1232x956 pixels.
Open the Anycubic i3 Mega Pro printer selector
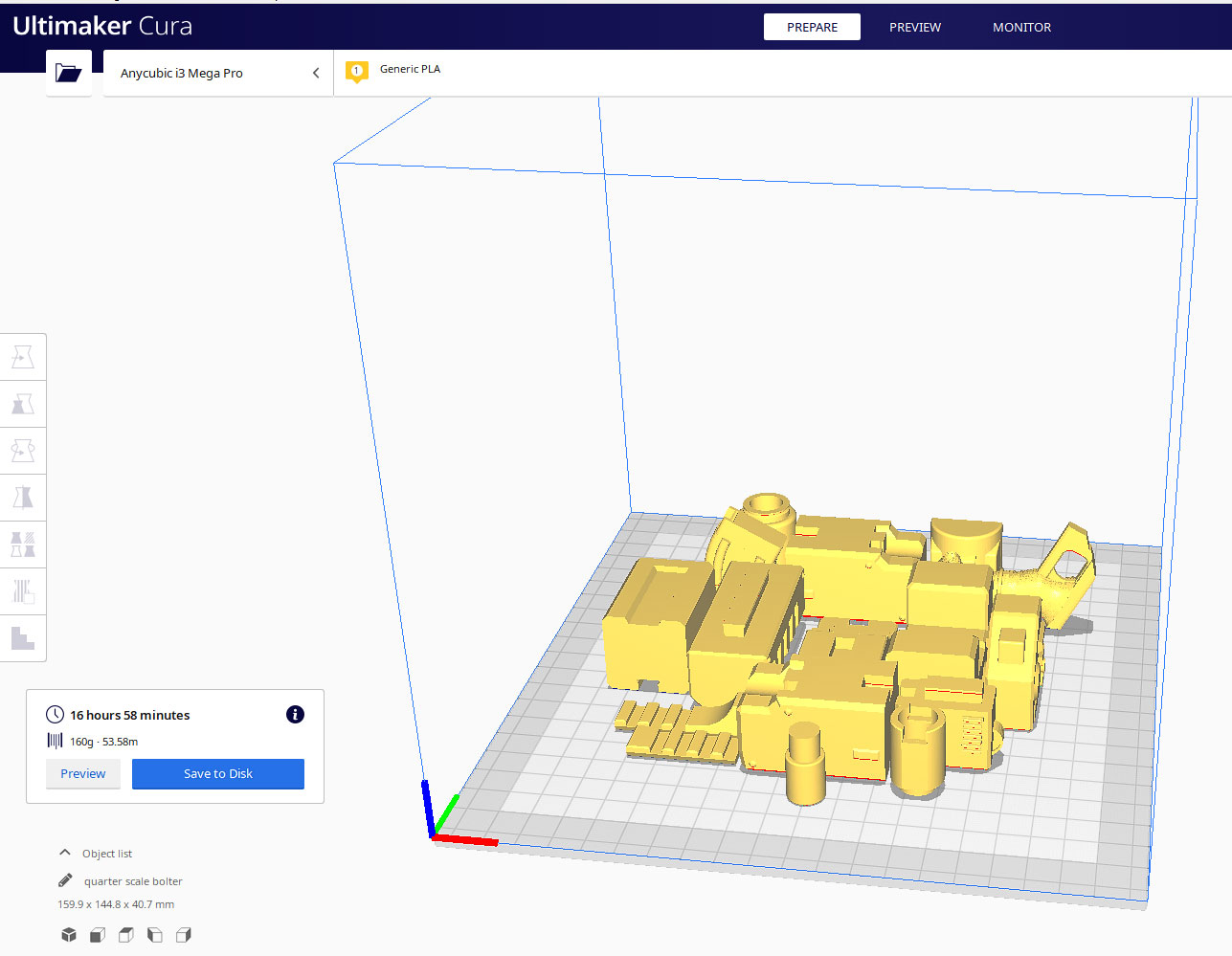[x=218, y=73]
